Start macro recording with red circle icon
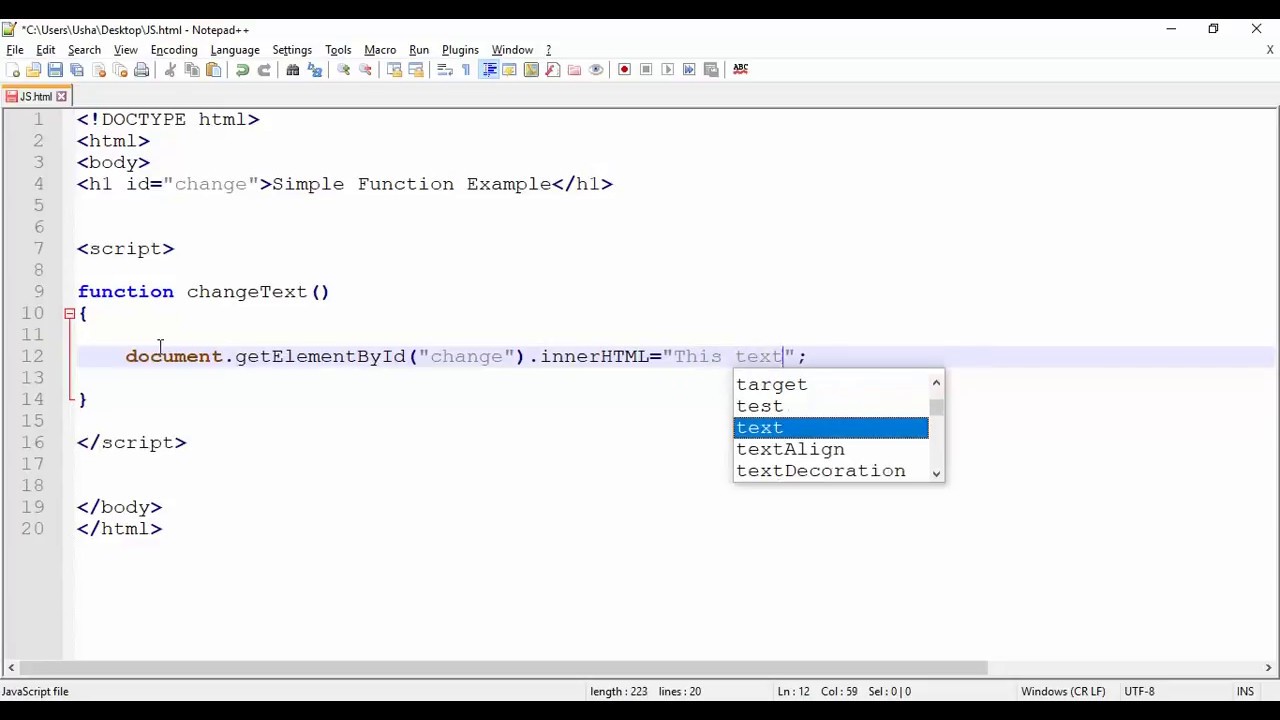The image size is (1280, 720). tap(624, 69)
